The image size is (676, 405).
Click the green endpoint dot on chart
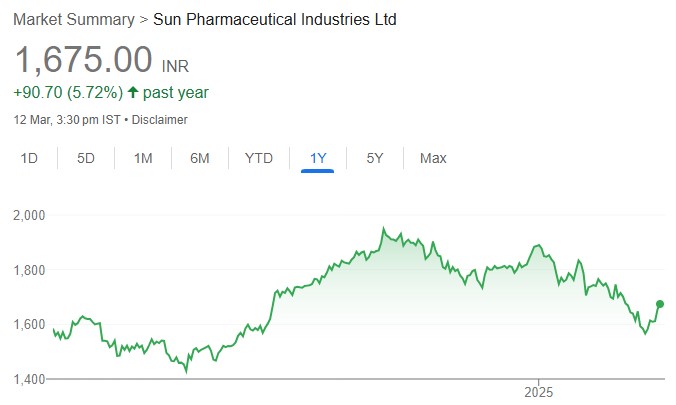pos(660,303)
